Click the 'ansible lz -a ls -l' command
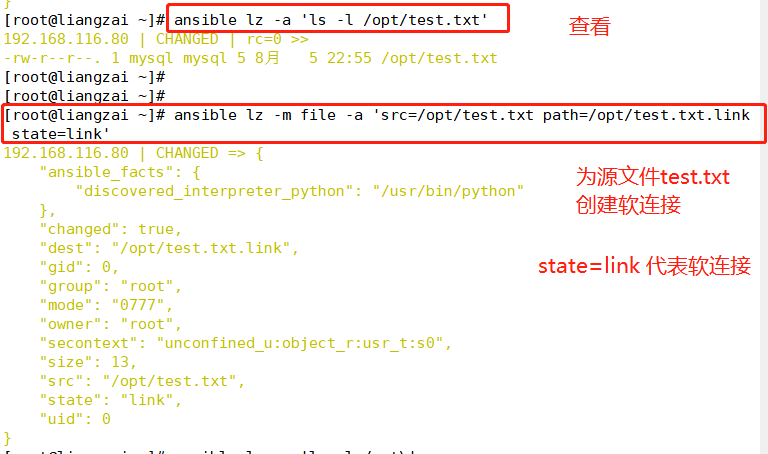The image size is (768, 454). click(331, 20)
